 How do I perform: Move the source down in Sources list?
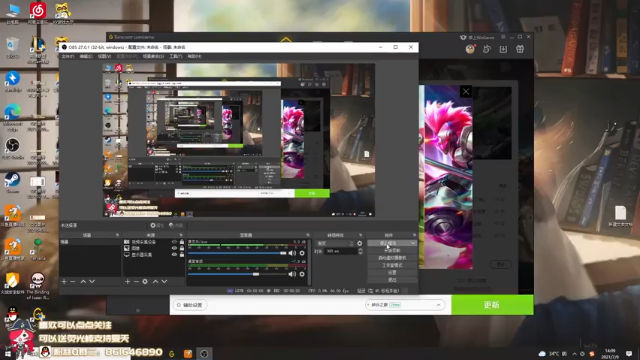(x=164, y=282)
